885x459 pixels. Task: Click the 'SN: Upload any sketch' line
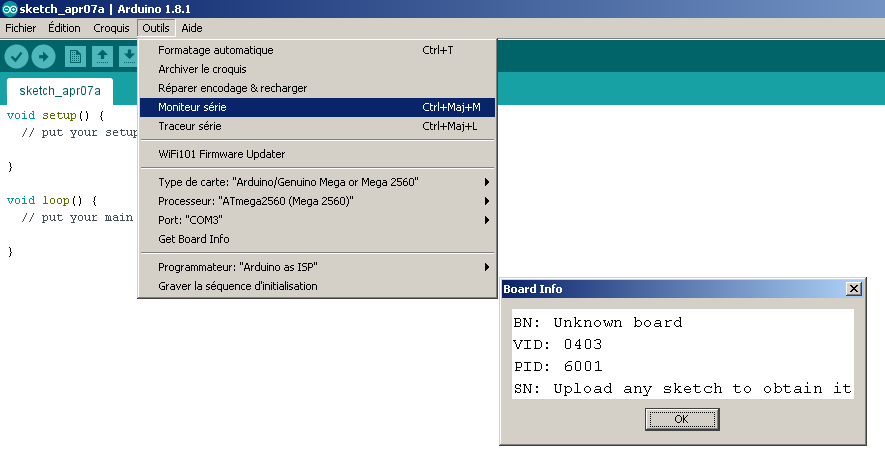click(682, 388)
